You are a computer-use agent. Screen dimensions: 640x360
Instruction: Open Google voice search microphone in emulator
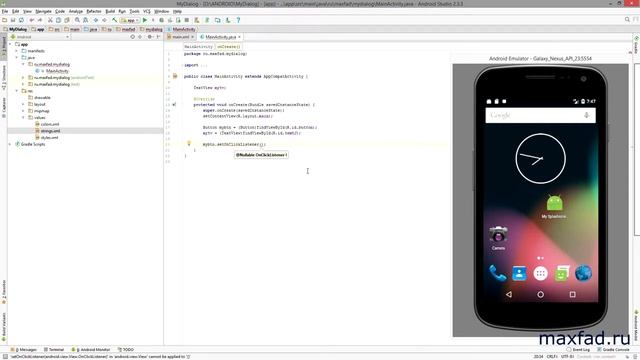(587, 115)
